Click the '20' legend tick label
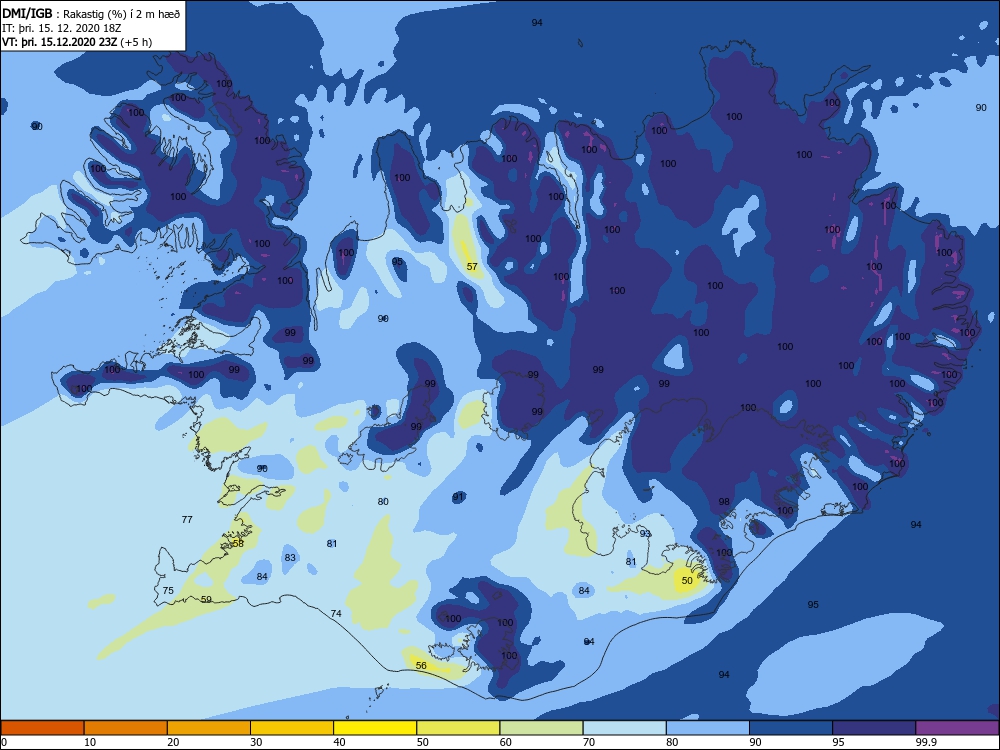Screen dimensions: 1000x750 pyautogui.click(x=173, y=742)
